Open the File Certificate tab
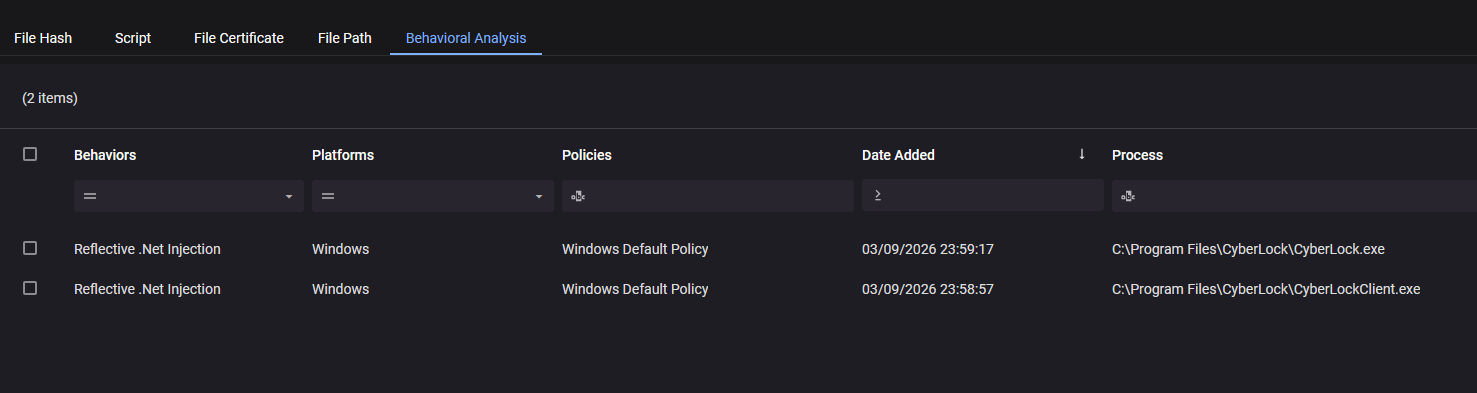Image resolution: width=1477 pixels, height=393 pixels. pos(239,38)
